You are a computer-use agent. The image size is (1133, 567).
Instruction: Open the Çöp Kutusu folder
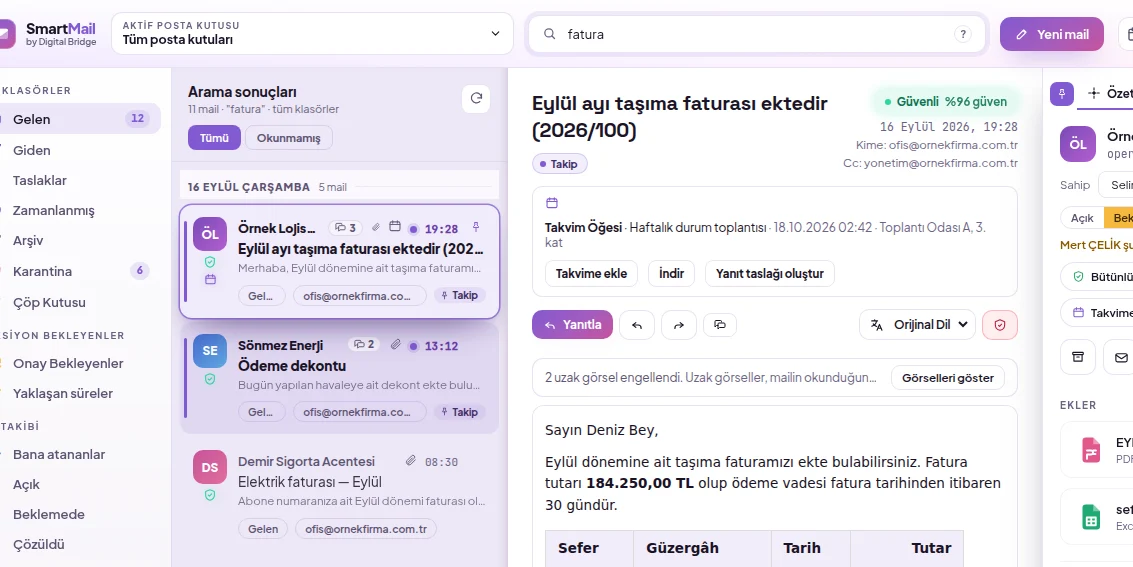[x=80, y=302]
